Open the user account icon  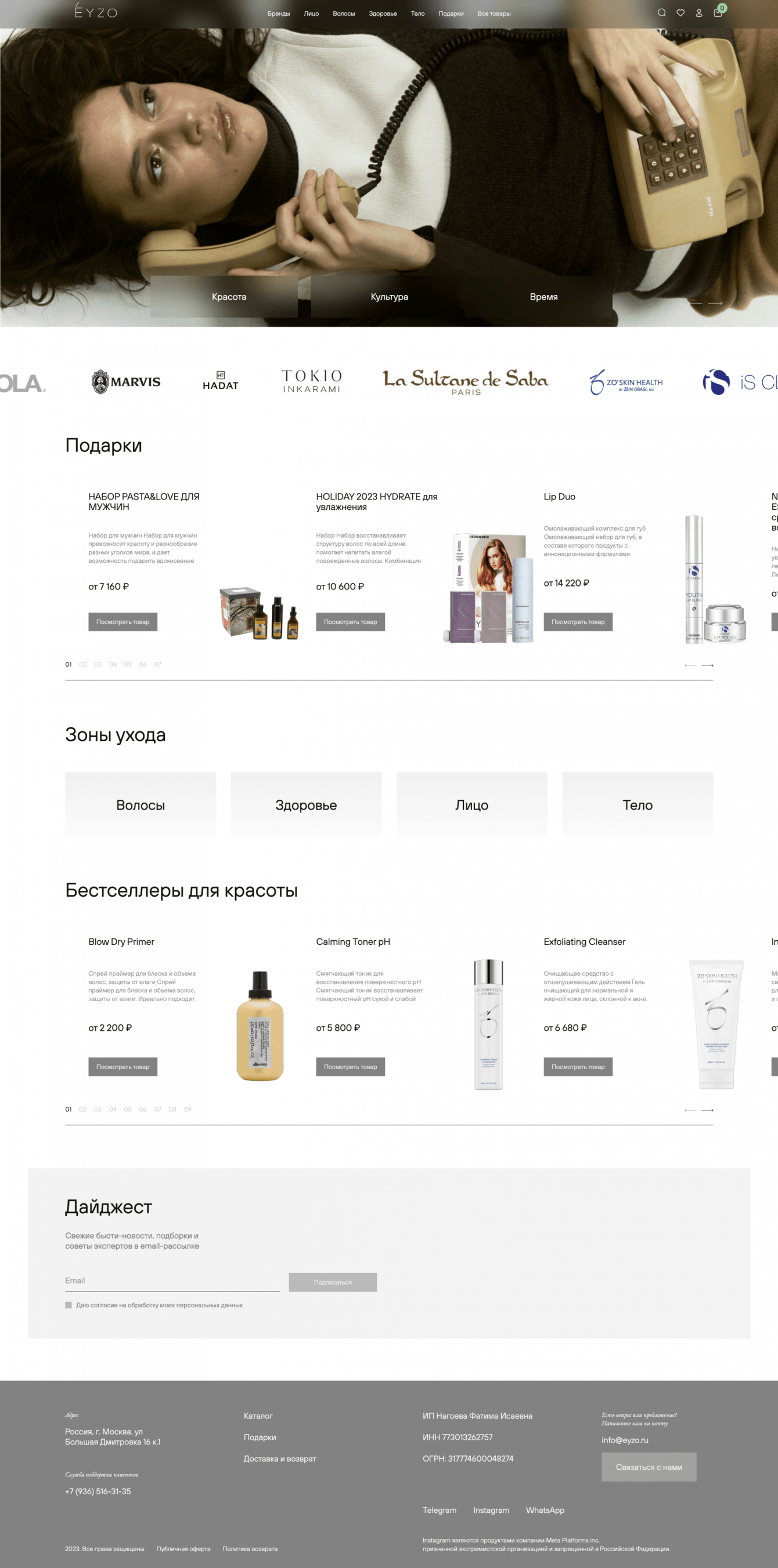pyautogui.click(x=699, y=13)
